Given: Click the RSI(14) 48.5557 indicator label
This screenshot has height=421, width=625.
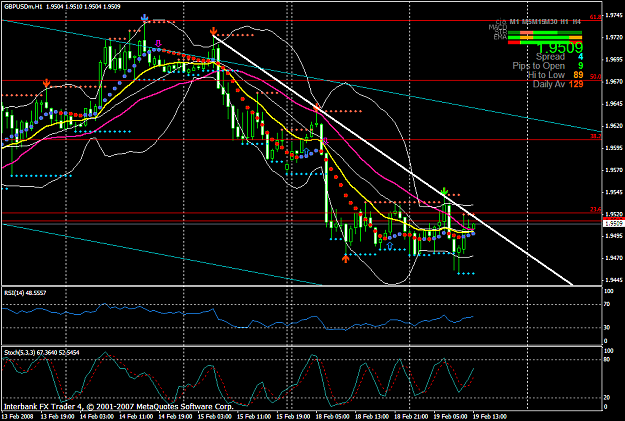Looking at the screenshot, I should [x=25, y=293].
